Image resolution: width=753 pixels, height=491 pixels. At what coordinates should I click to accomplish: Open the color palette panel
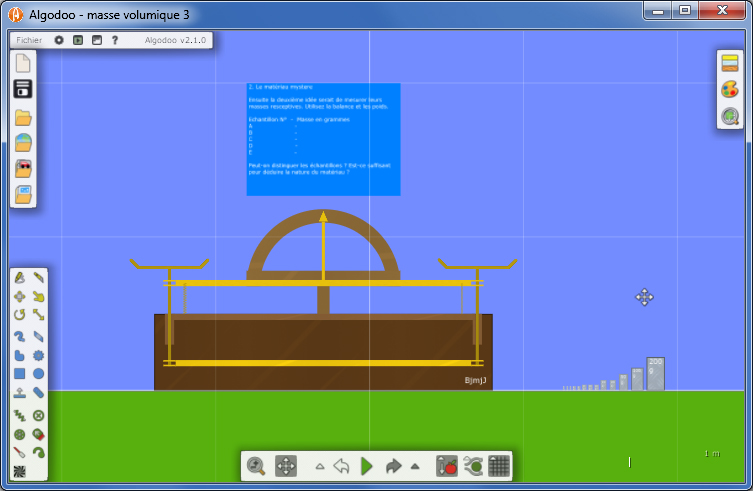point(730,90)
